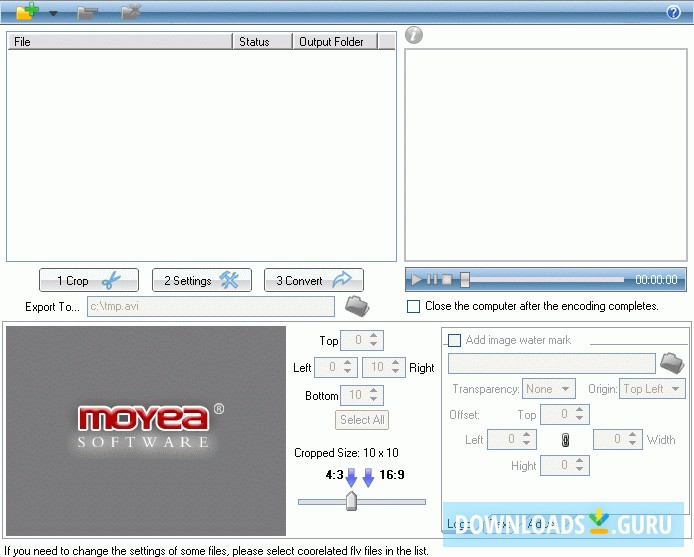Click the Cropped Size 10 x 10 text

[x=346, y=453]
